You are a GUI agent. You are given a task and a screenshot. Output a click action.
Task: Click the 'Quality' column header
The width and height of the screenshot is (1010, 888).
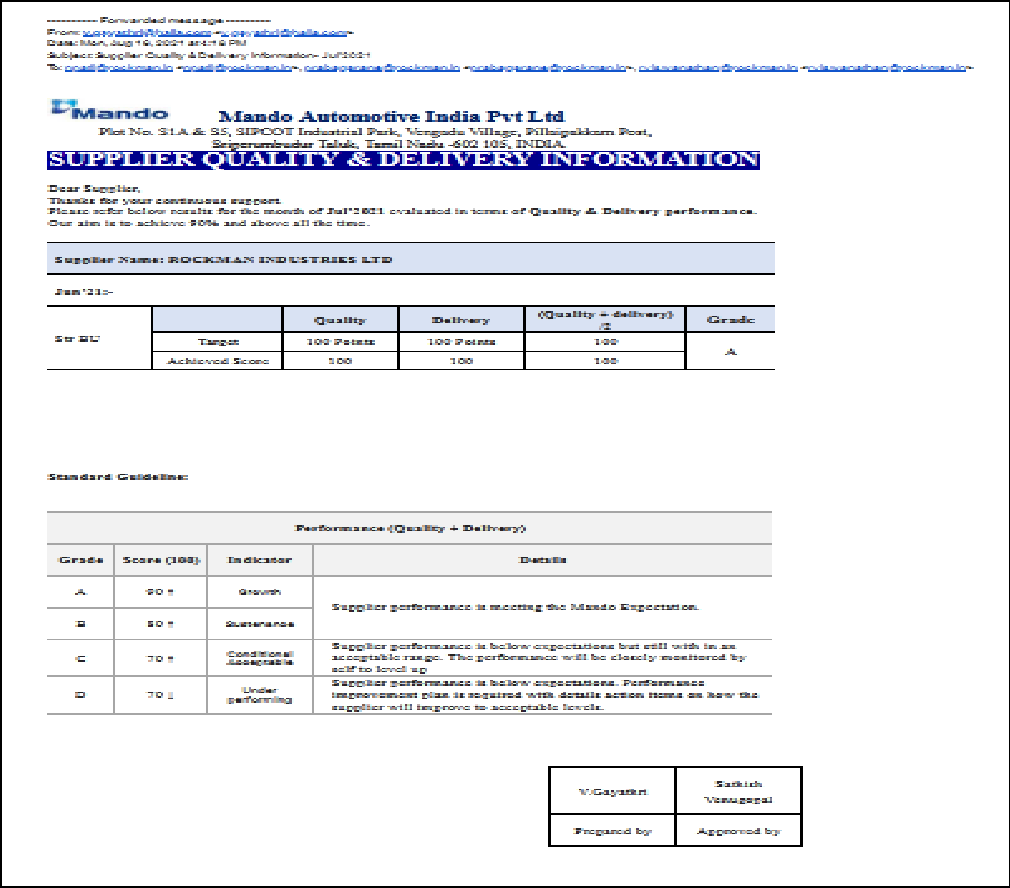(340, 319)
